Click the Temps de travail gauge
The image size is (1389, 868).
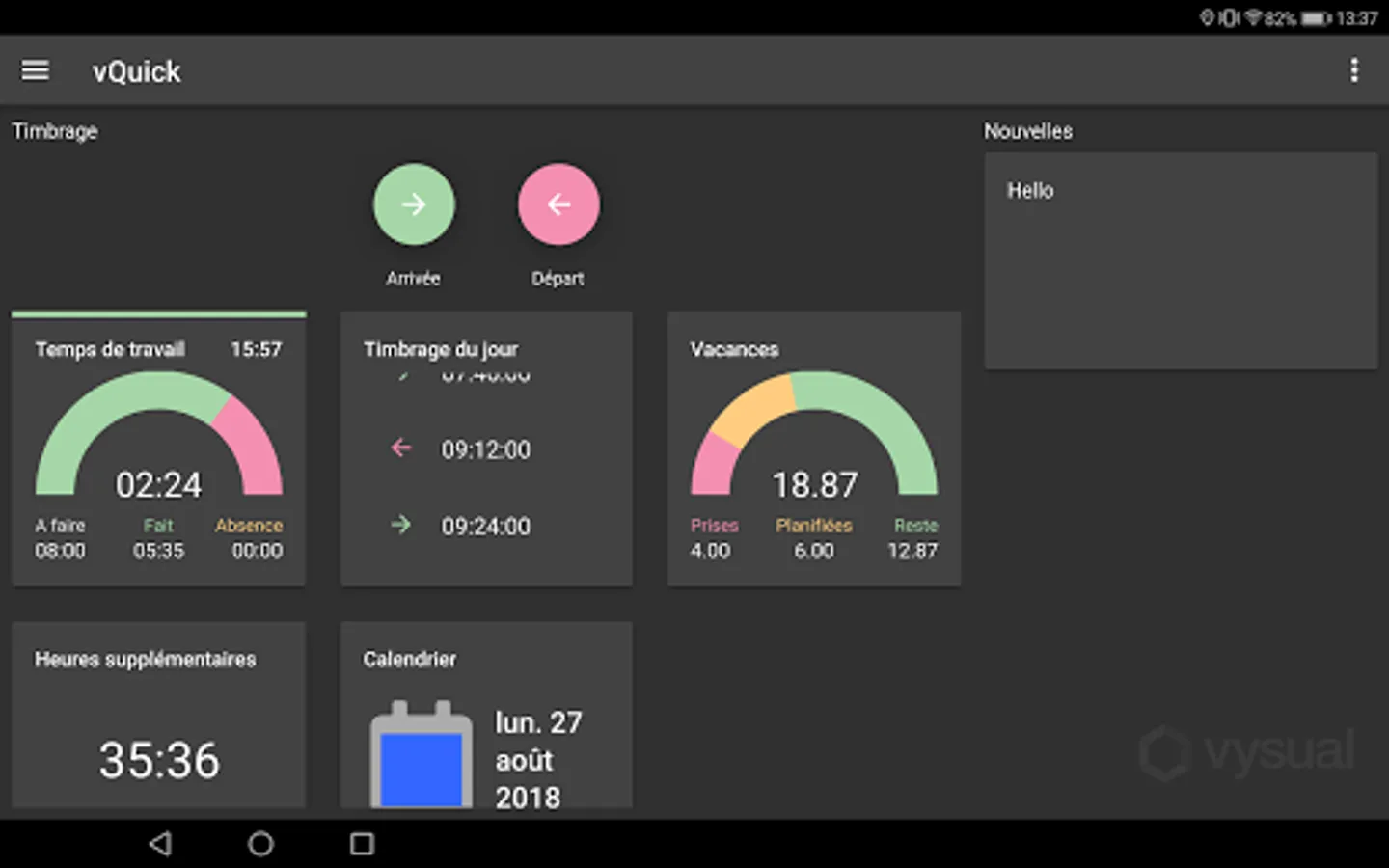coord(159,433)
